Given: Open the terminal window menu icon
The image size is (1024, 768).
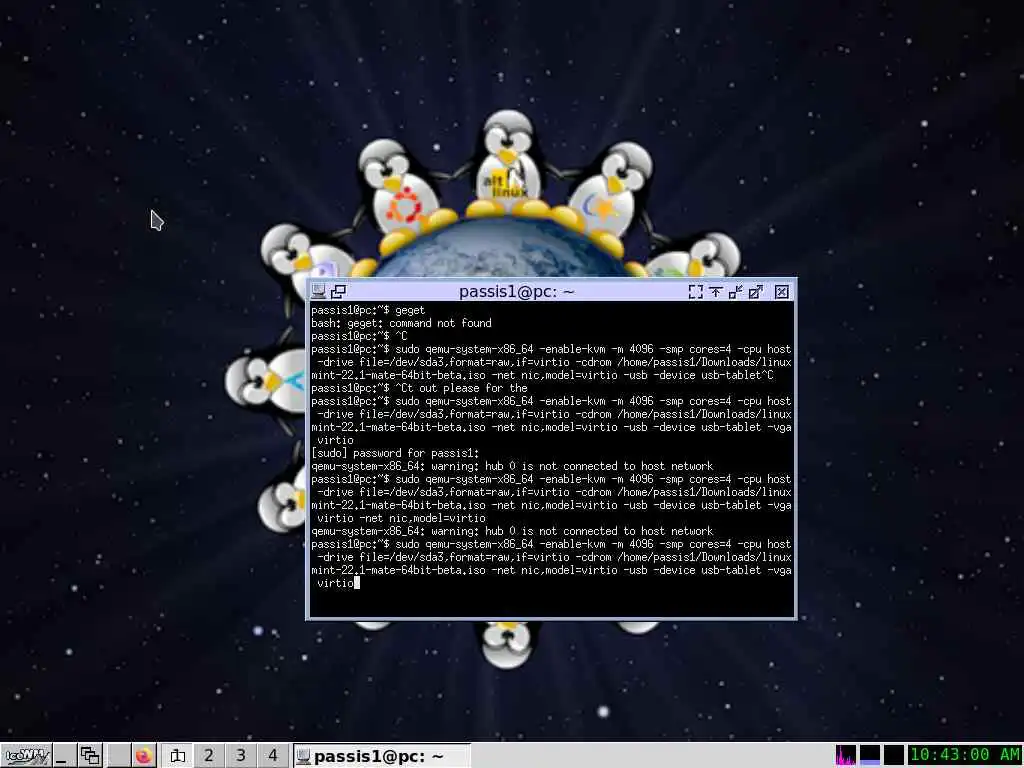Looking at the screenshot, I should tap(318, 291).
